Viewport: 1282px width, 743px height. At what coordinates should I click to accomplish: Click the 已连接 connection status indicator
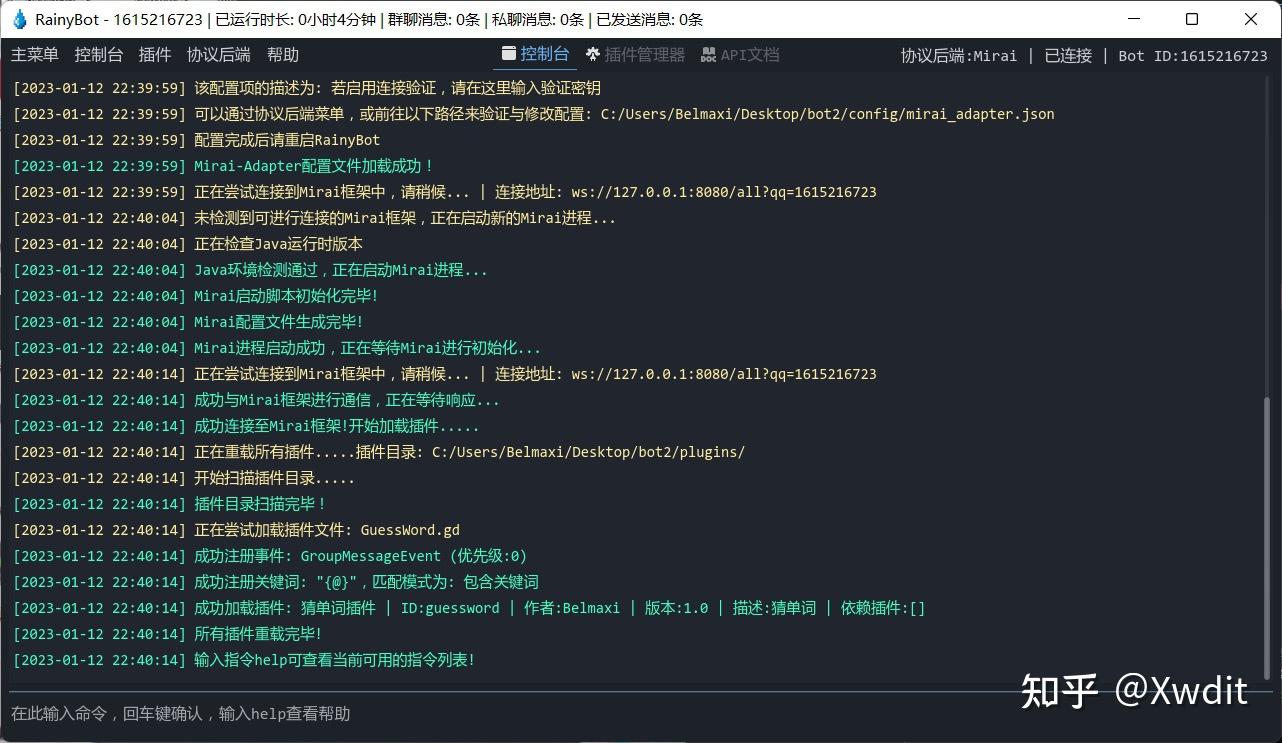[1067, 54]
